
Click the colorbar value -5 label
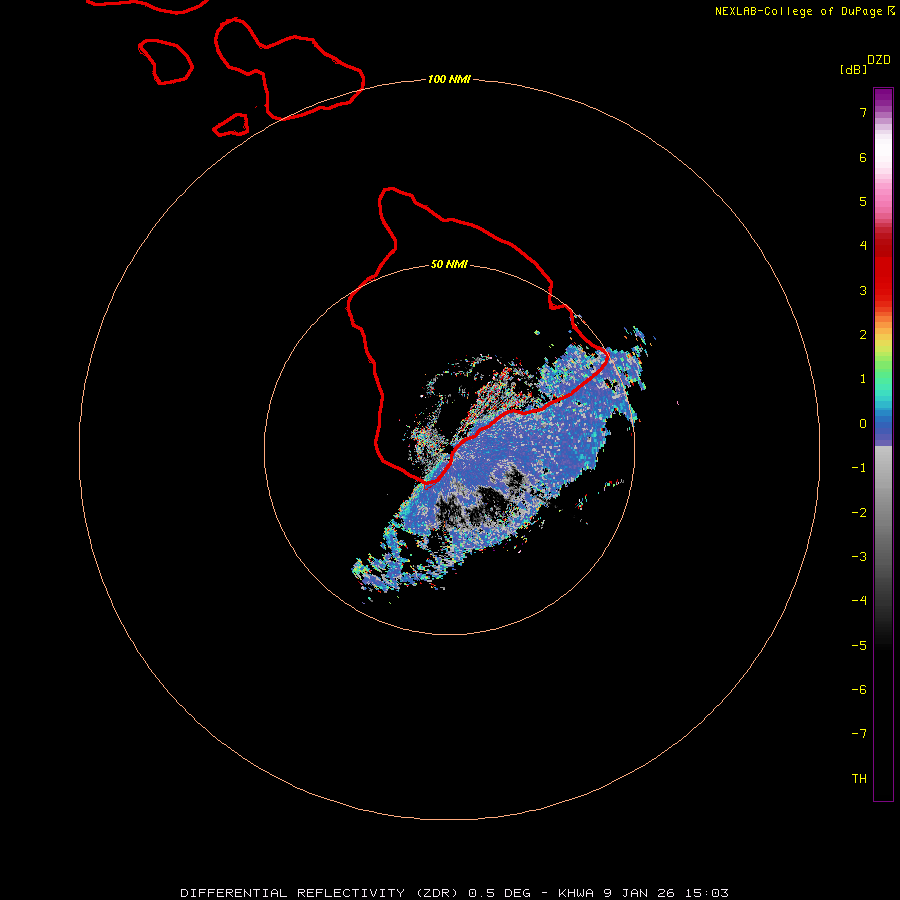coord(859,646)
